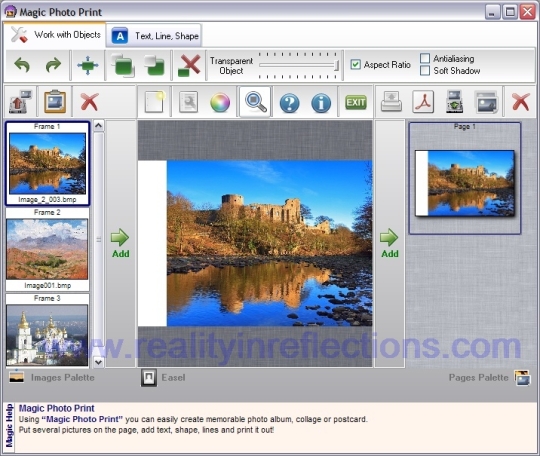This screenshot has height=456, width=540.
Task: Click the Magic Photo Print title bar icon
Action: tap(10, 11)
